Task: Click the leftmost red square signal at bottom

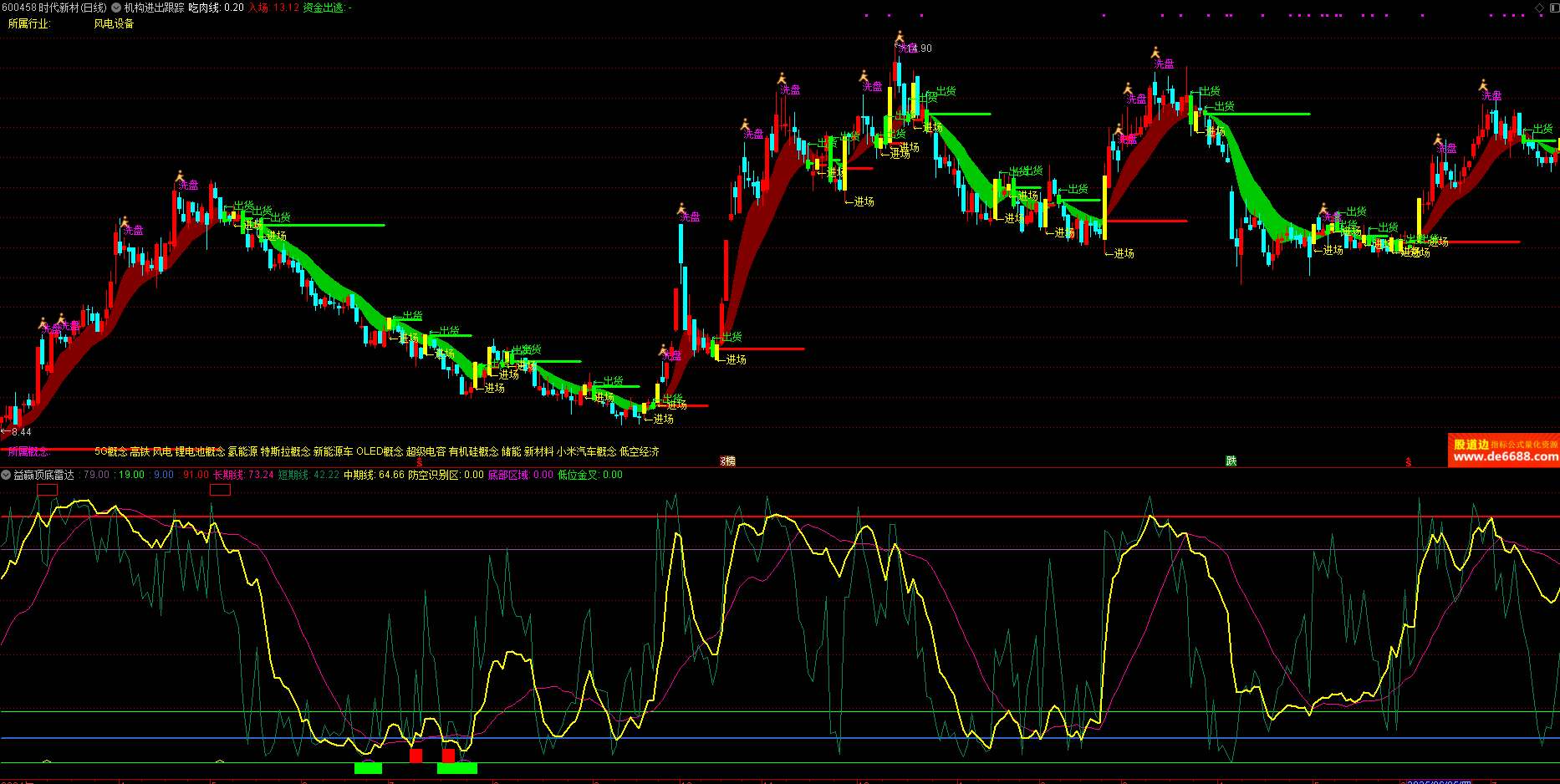Action: click(415, 756)
